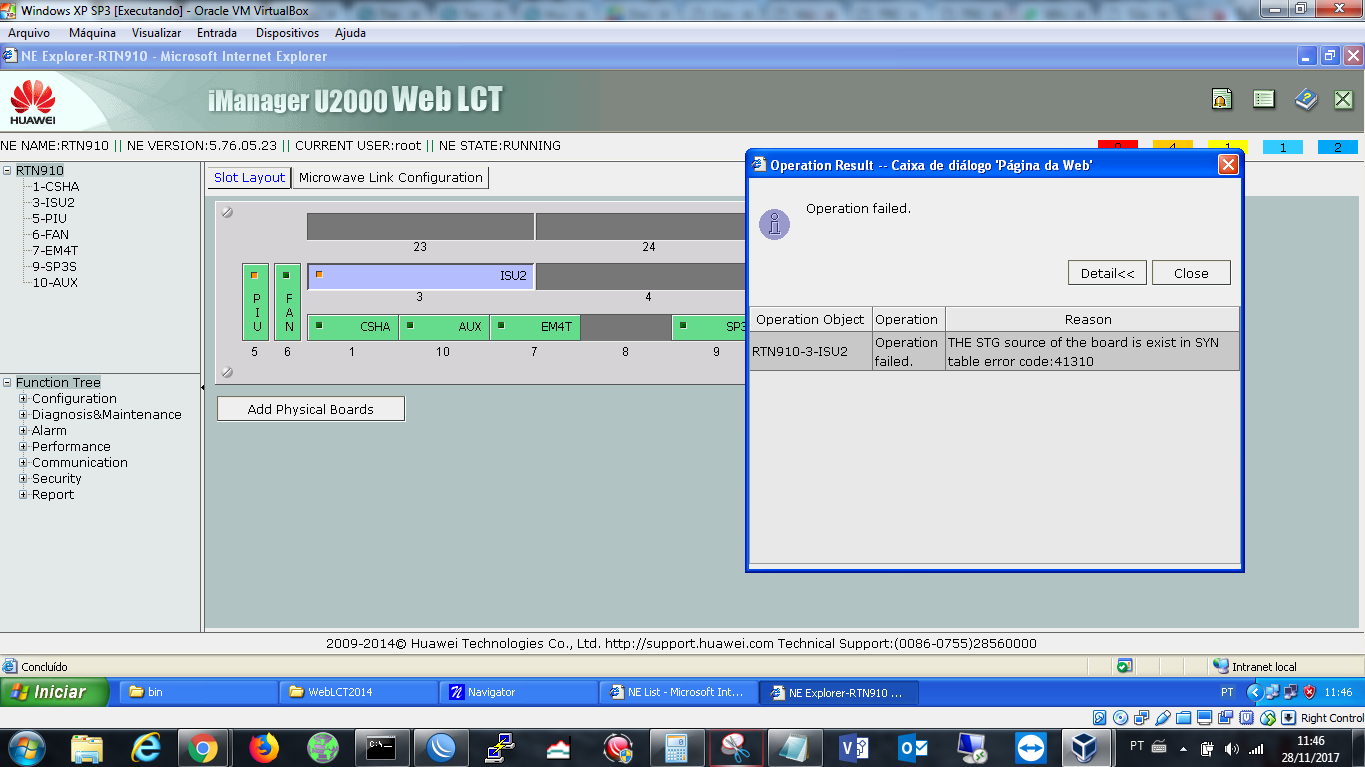Open the Máquina menu
The image size is (1365, 767).
pos(92,33)
